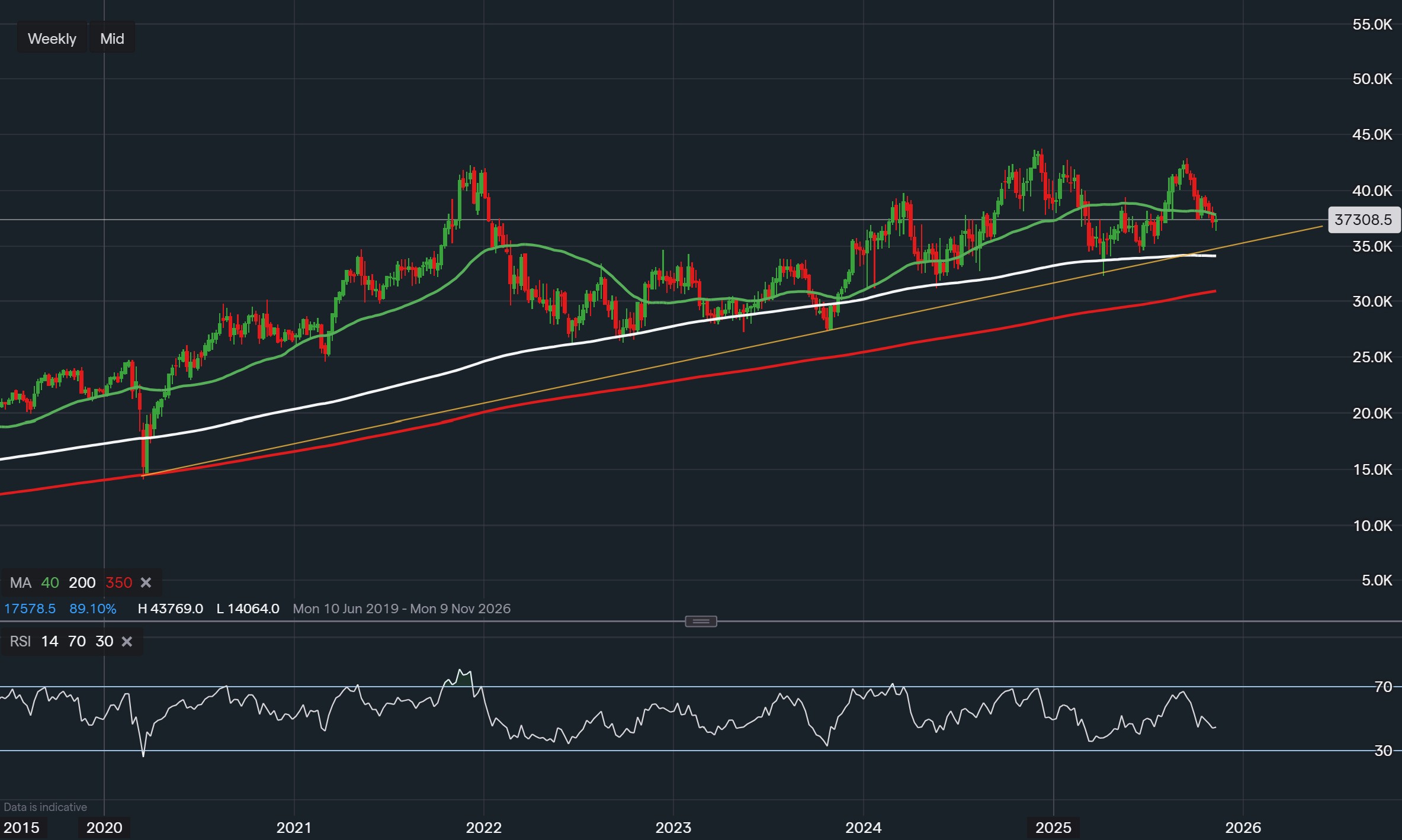The width and height of the screenshot is (1402, 840).
Task: Click the green 40 moving average period
Action: pyautogui.click(x=50, y=583)
